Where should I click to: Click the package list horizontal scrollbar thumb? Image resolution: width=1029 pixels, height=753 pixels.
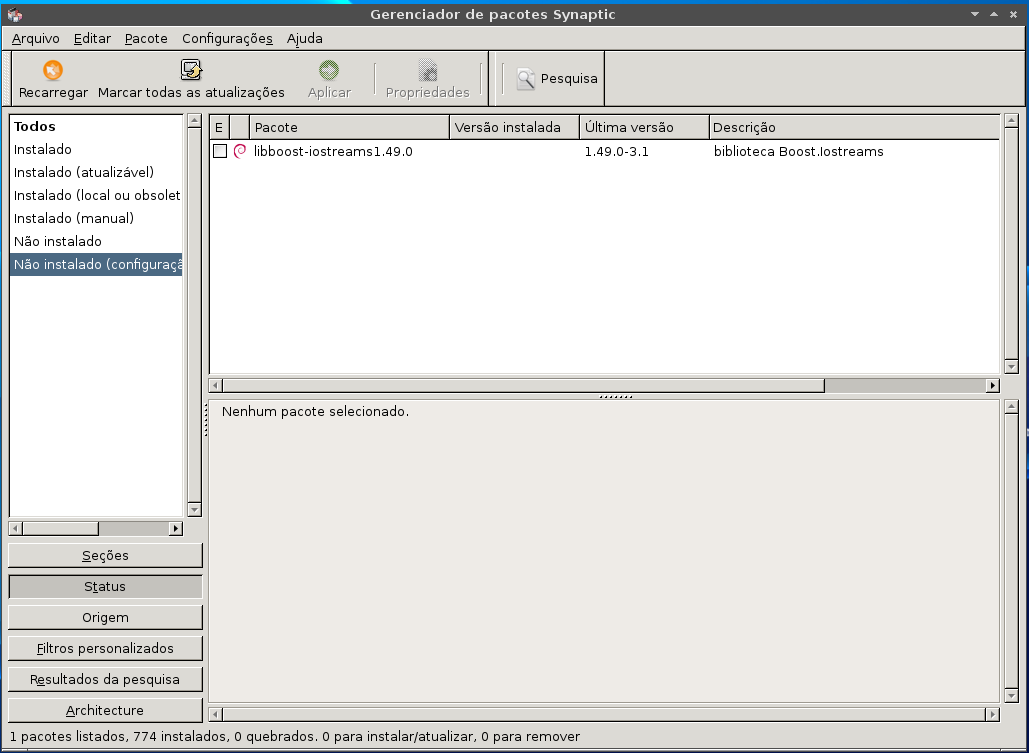click(x=524, y=385)
